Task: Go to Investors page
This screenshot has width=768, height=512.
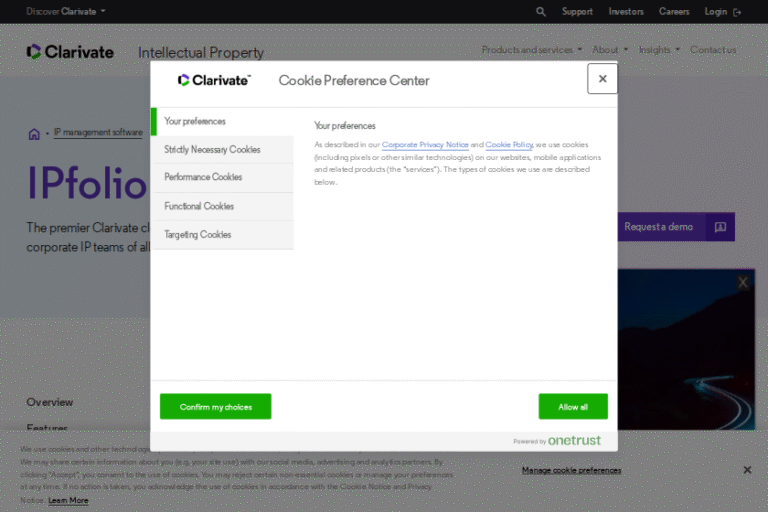Action: pos(626,11)
